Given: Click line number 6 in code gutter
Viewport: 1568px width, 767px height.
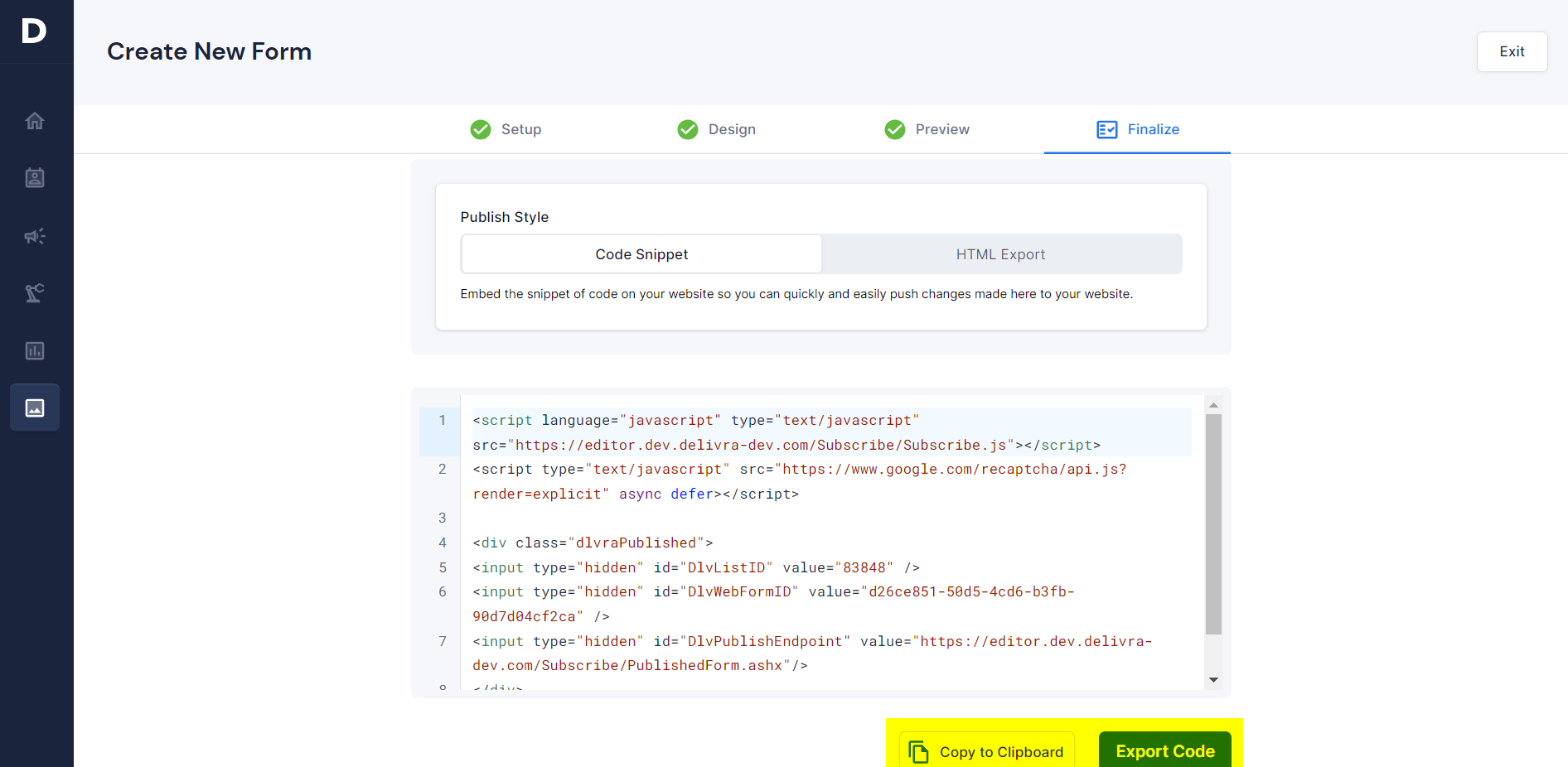Looking at the screenshot, I should click(x=443, y=591).
